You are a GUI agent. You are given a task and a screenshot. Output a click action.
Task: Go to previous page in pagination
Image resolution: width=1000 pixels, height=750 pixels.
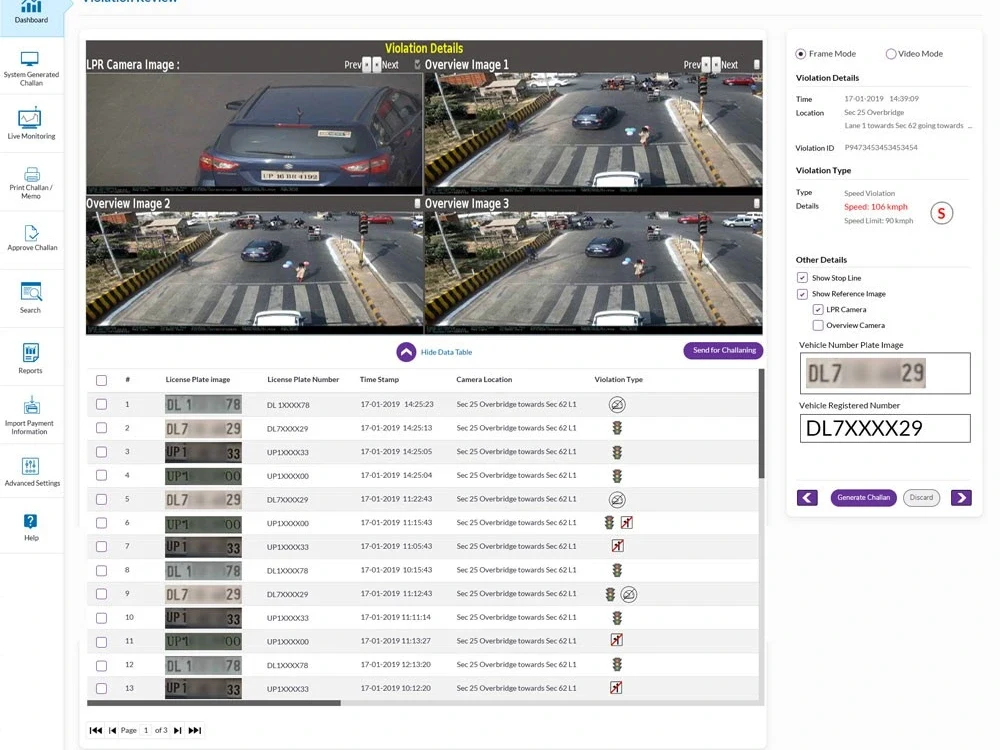112,730
